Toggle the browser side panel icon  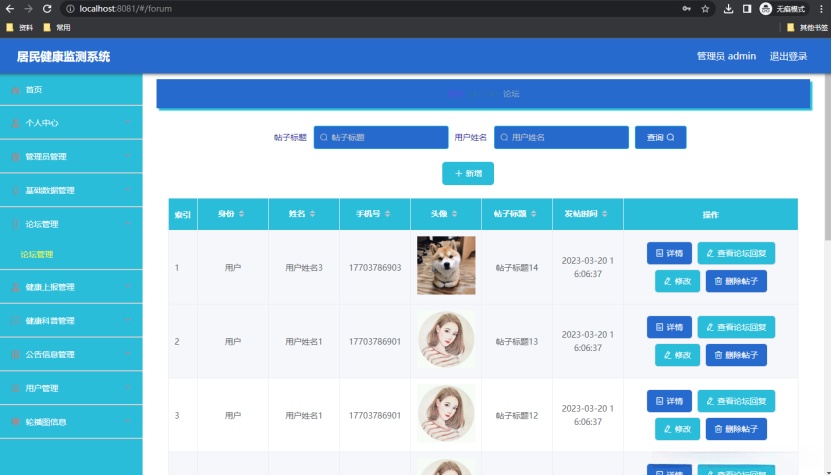pyautogui.click(x=747, y=8)
